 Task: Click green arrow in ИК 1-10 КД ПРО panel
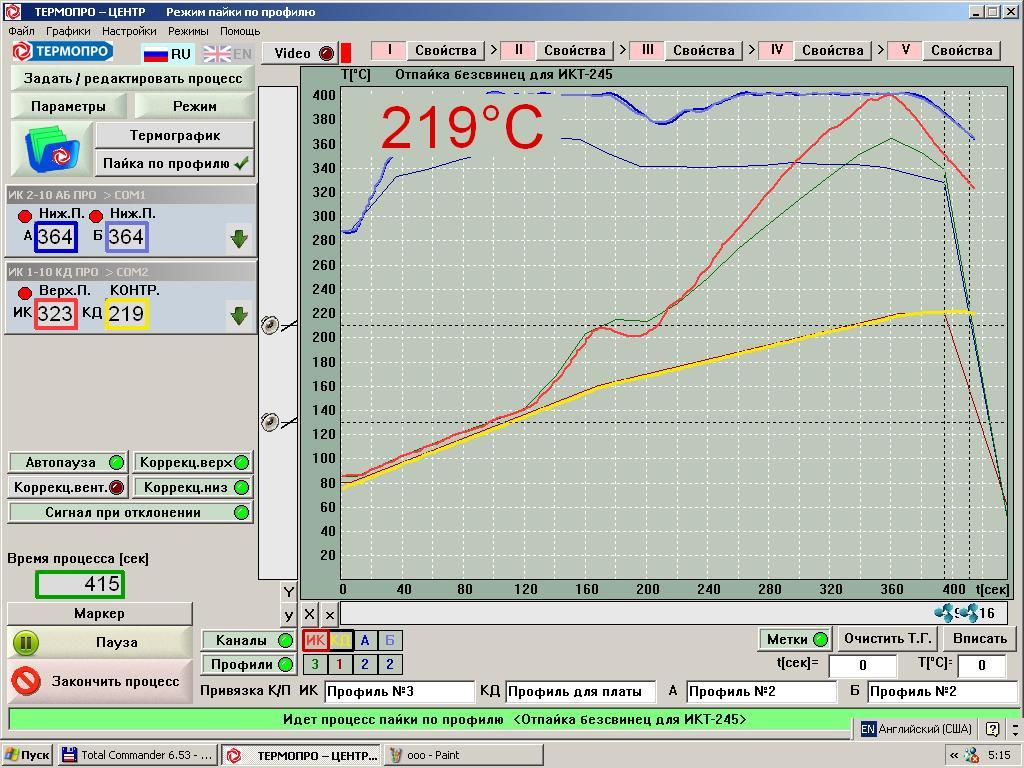239,316
